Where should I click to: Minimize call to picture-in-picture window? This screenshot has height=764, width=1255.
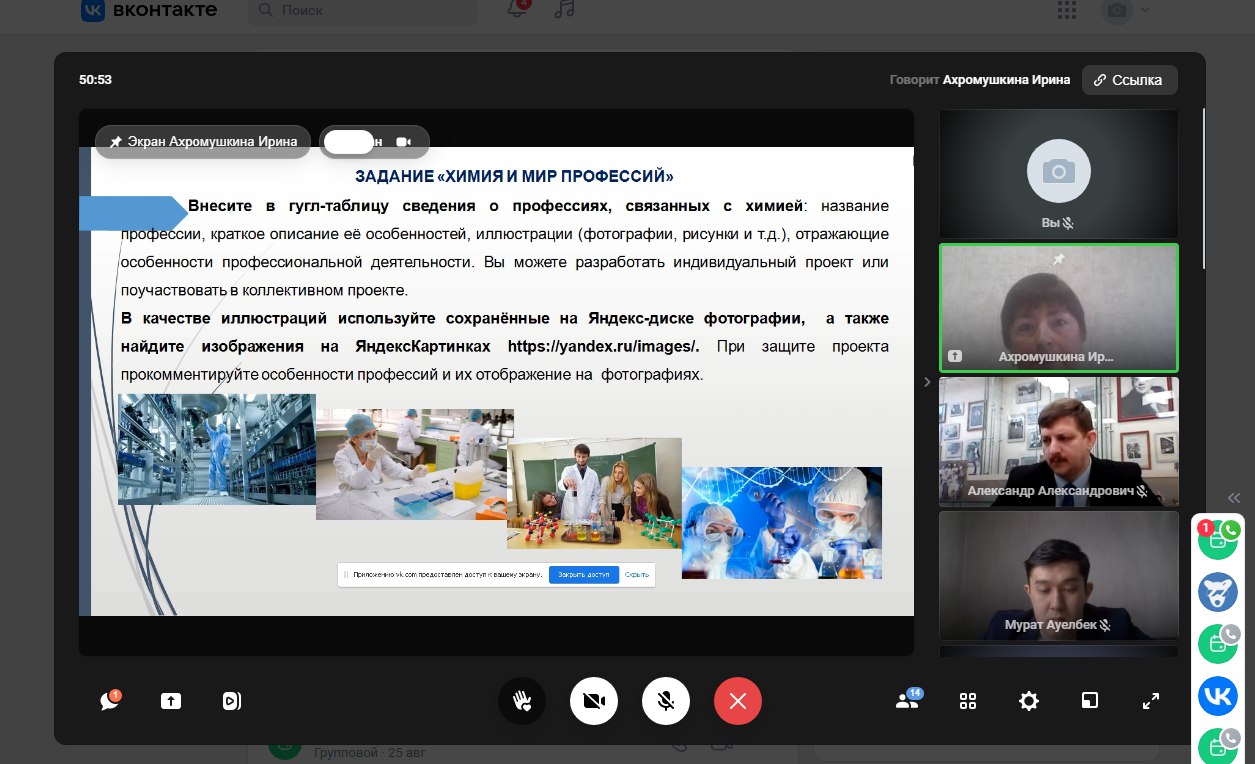[x=1090, y=701]
